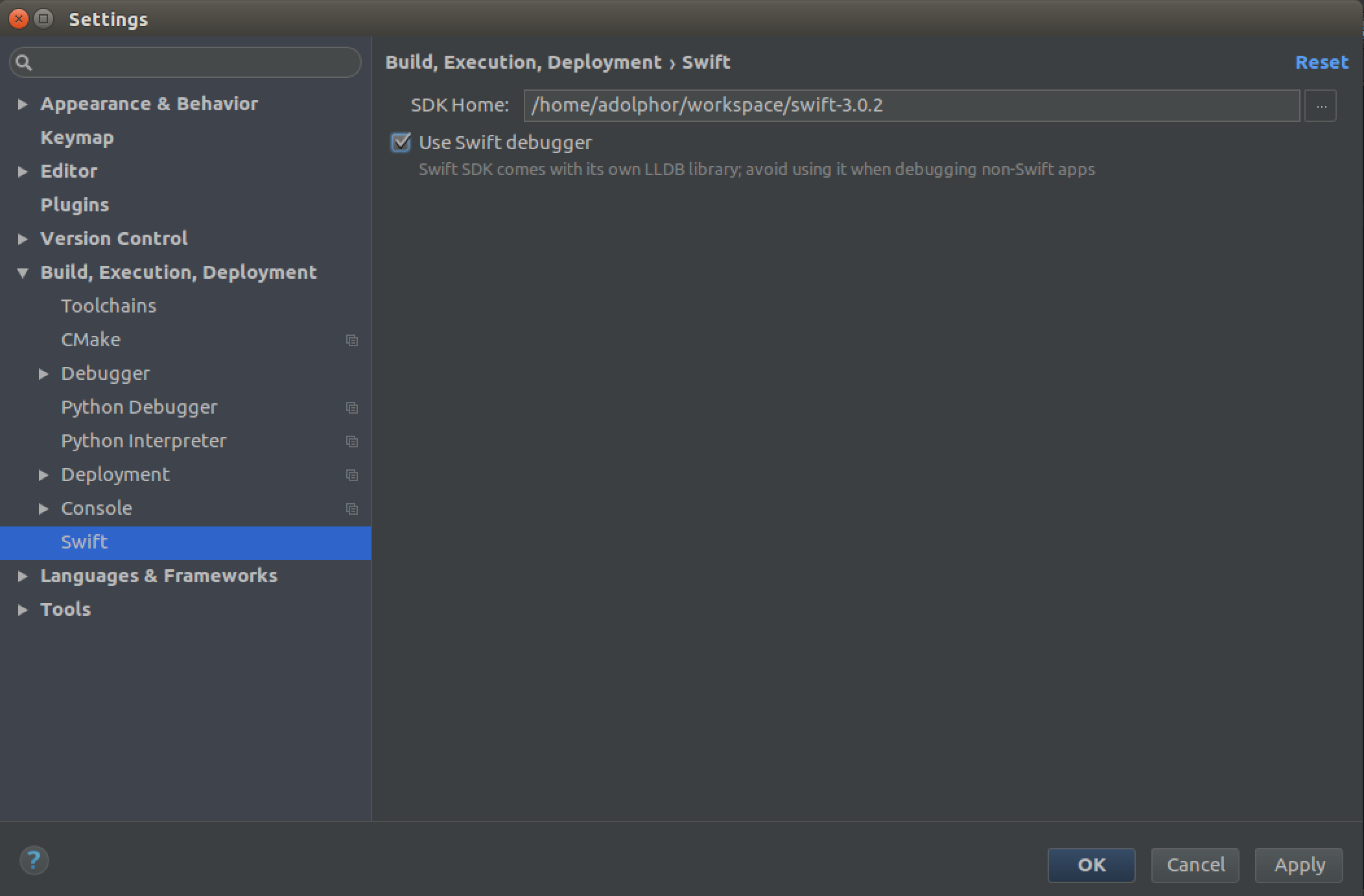
Task: Click the help question mark icon
Action: [x=34, y=861]
